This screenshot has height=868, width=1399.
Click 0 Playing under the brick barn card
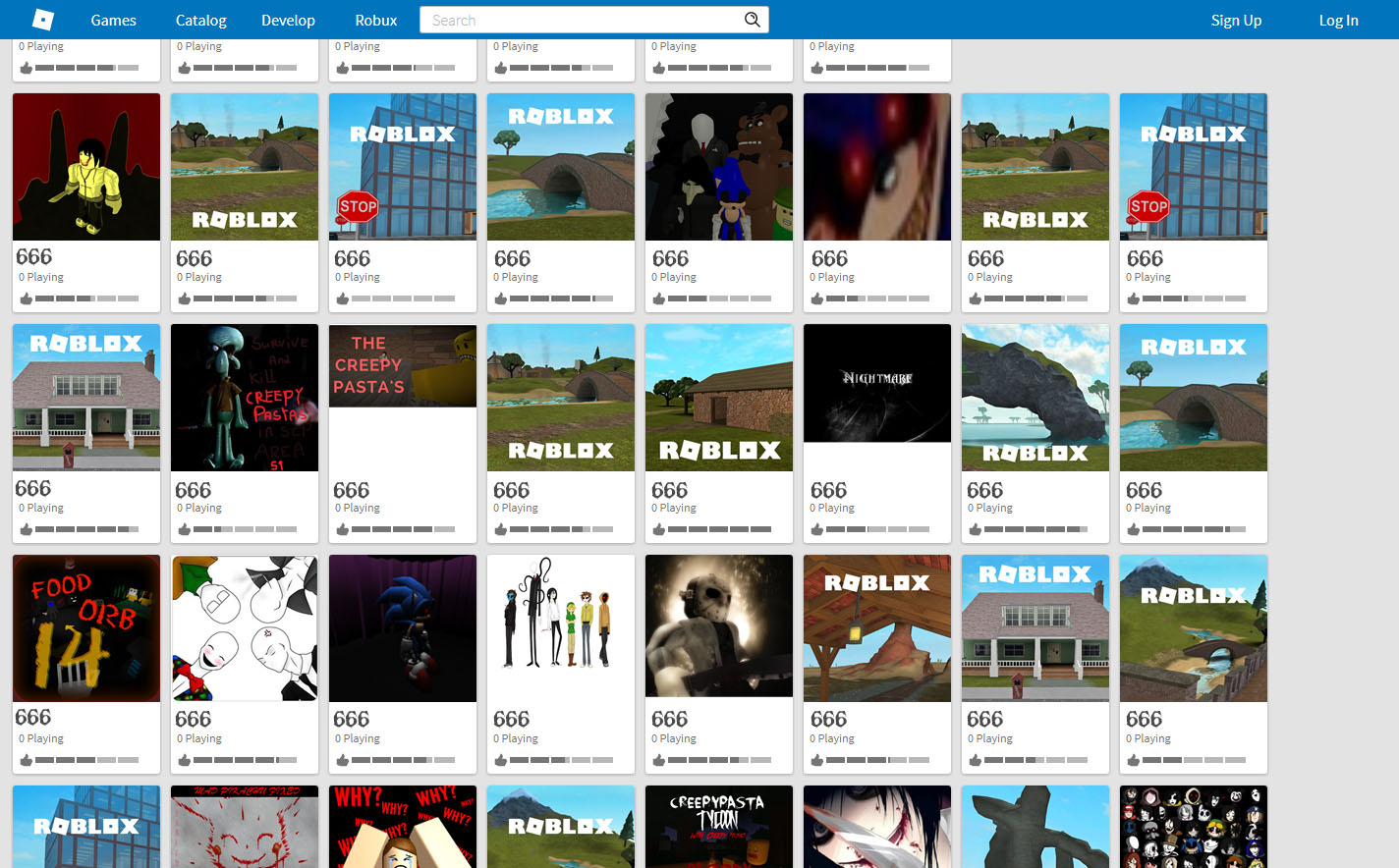(x=674, y=508)
